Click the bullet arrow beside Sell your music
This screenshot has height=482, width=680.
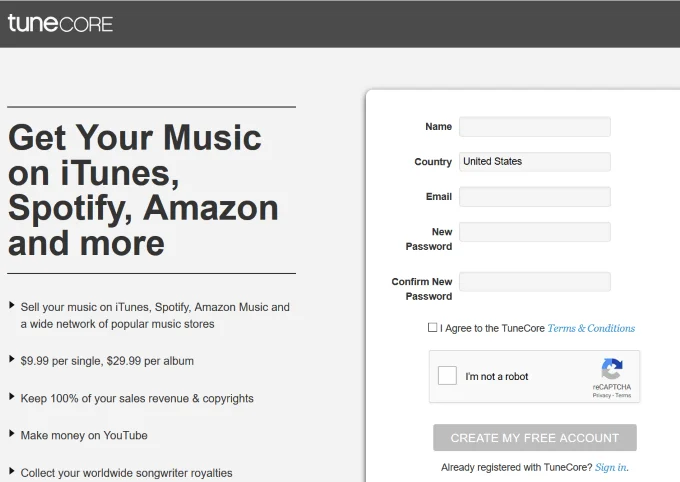pos(12,305)
